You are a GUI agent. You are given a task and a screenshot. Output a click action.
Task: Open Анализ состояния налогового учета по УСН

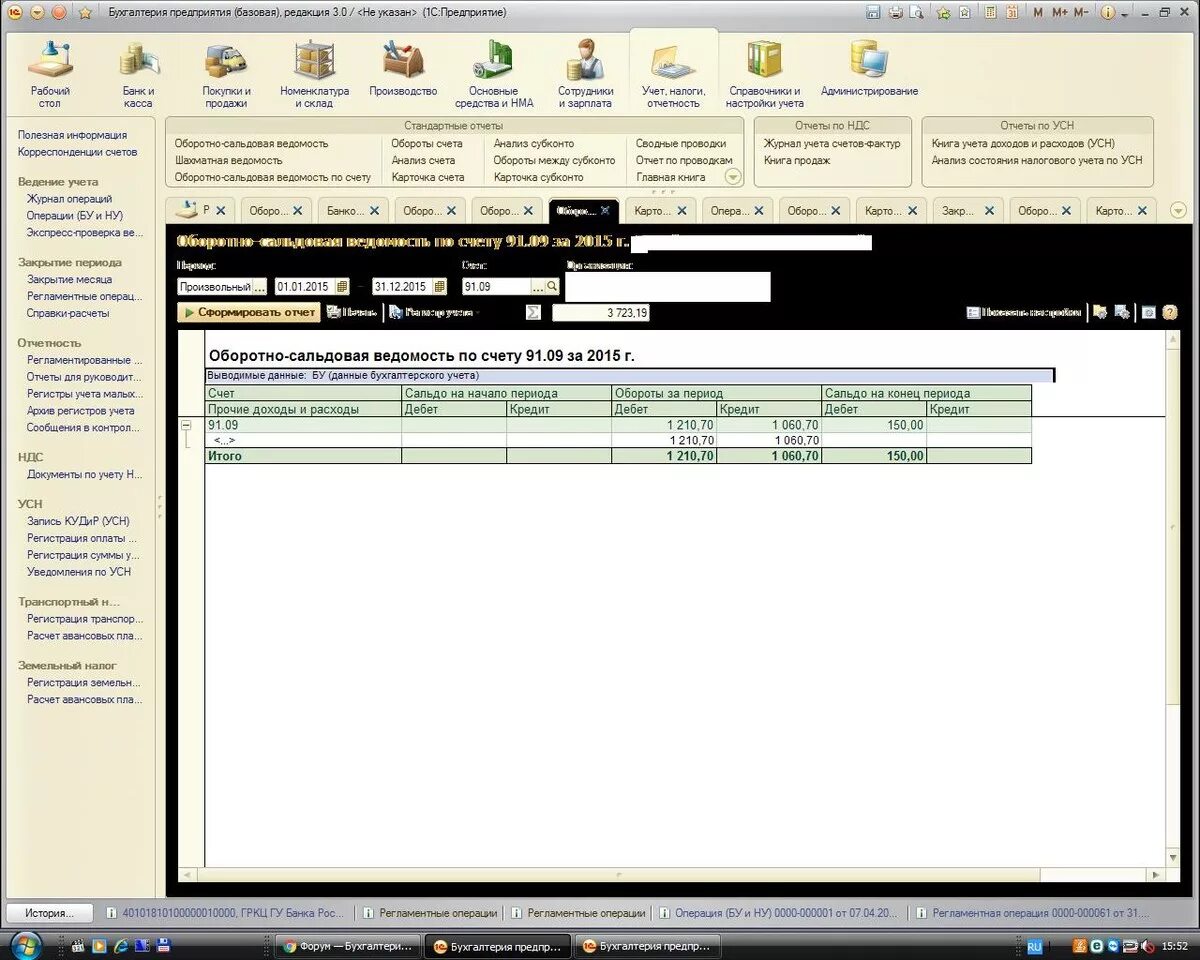click(1037, 160)
